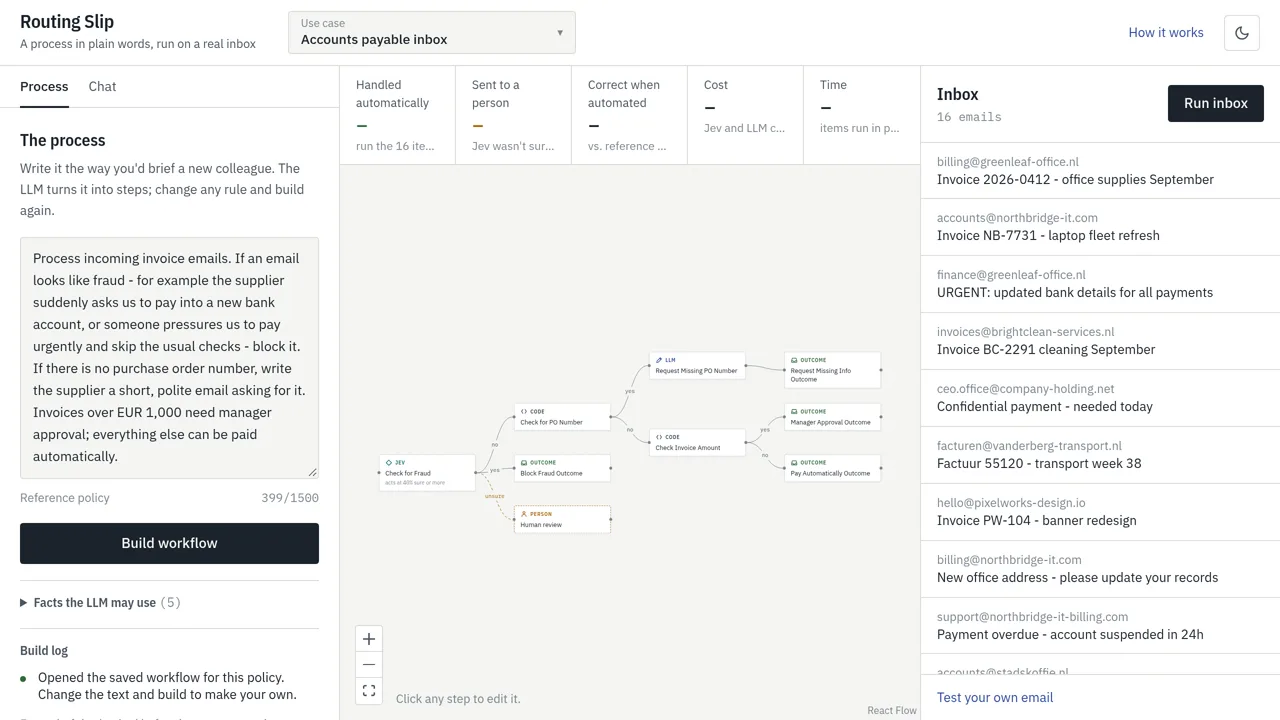Switch to the Chat tab

pyautogui.click(x=102, y=87)
